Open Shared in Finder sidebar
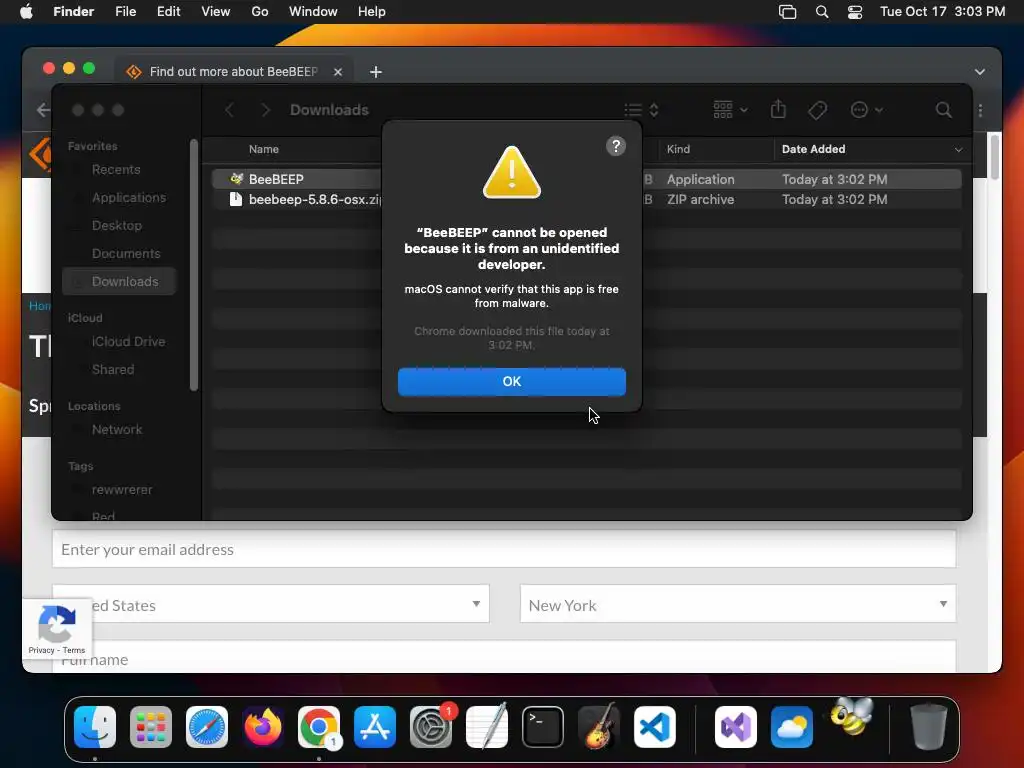Screen dimensions: 1024x768 click(113, 370)
